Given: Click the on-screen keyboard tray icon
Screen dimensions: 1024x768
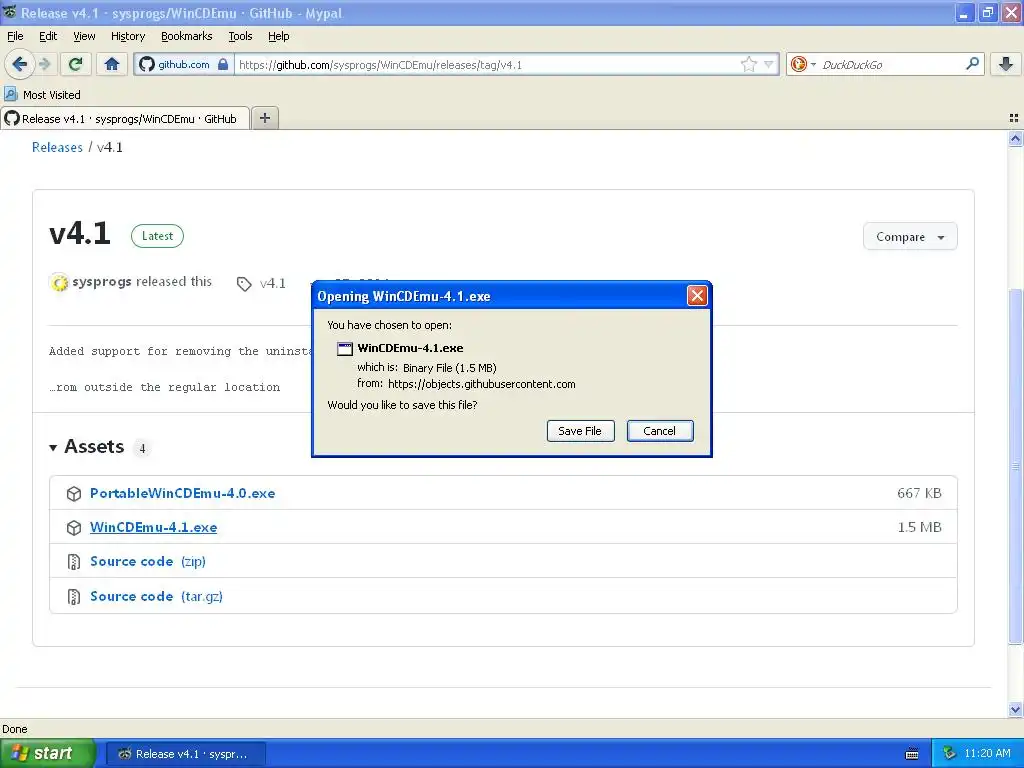Looking at the screenshot, I should coord(912,754).
